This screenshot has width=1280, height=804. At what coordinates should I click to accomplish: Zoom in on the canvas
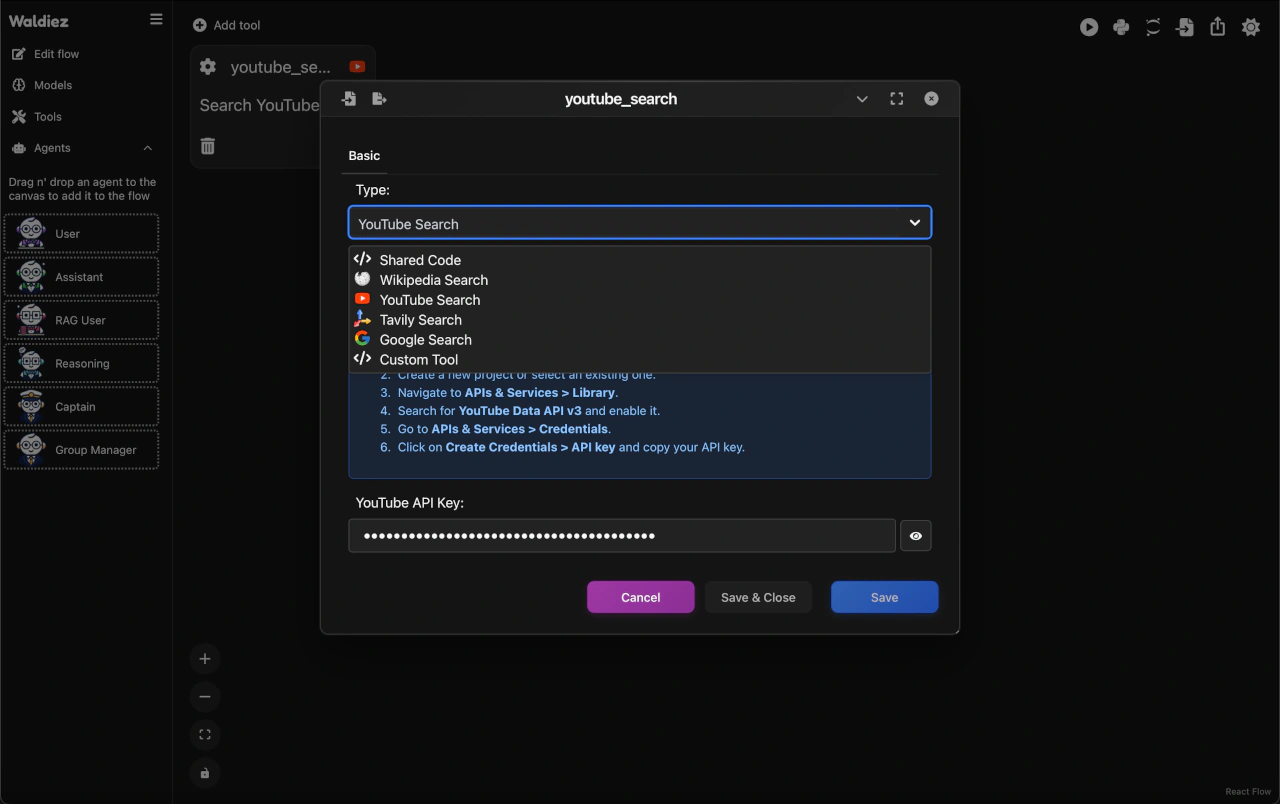205,659
